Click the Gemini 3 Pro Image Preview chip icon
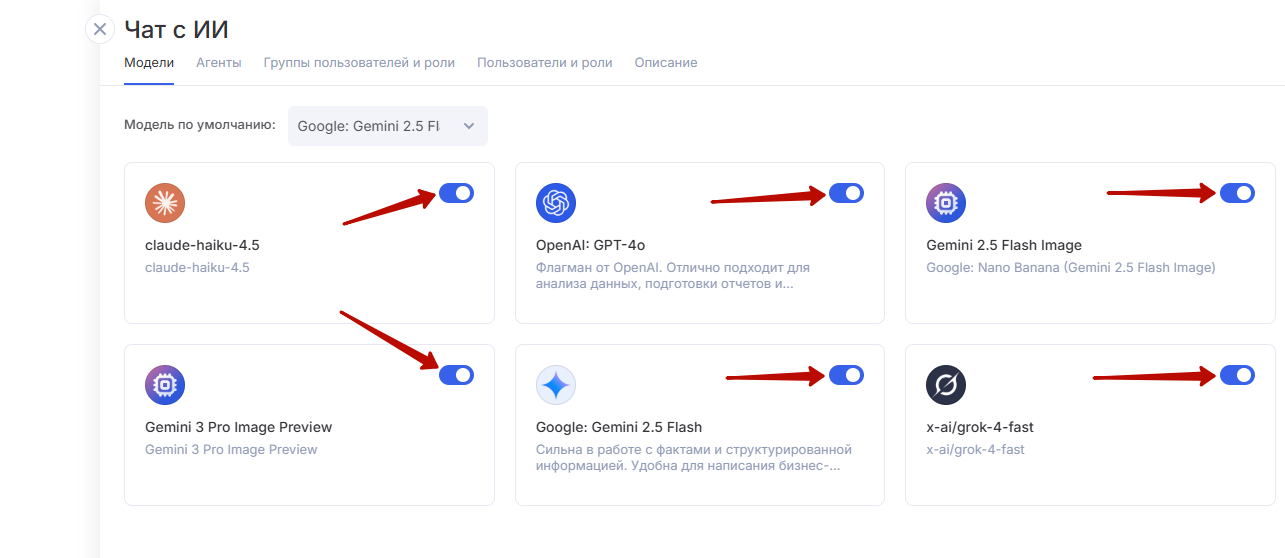 (x=165, y=385)
